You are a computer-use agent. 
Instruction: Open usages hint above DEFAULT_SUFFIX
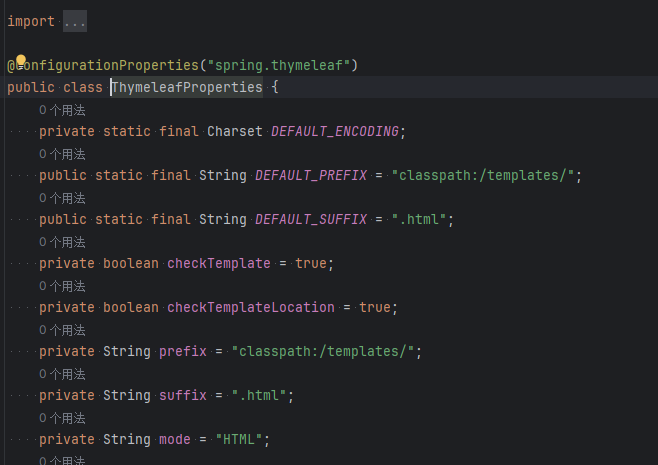point(62,198)
